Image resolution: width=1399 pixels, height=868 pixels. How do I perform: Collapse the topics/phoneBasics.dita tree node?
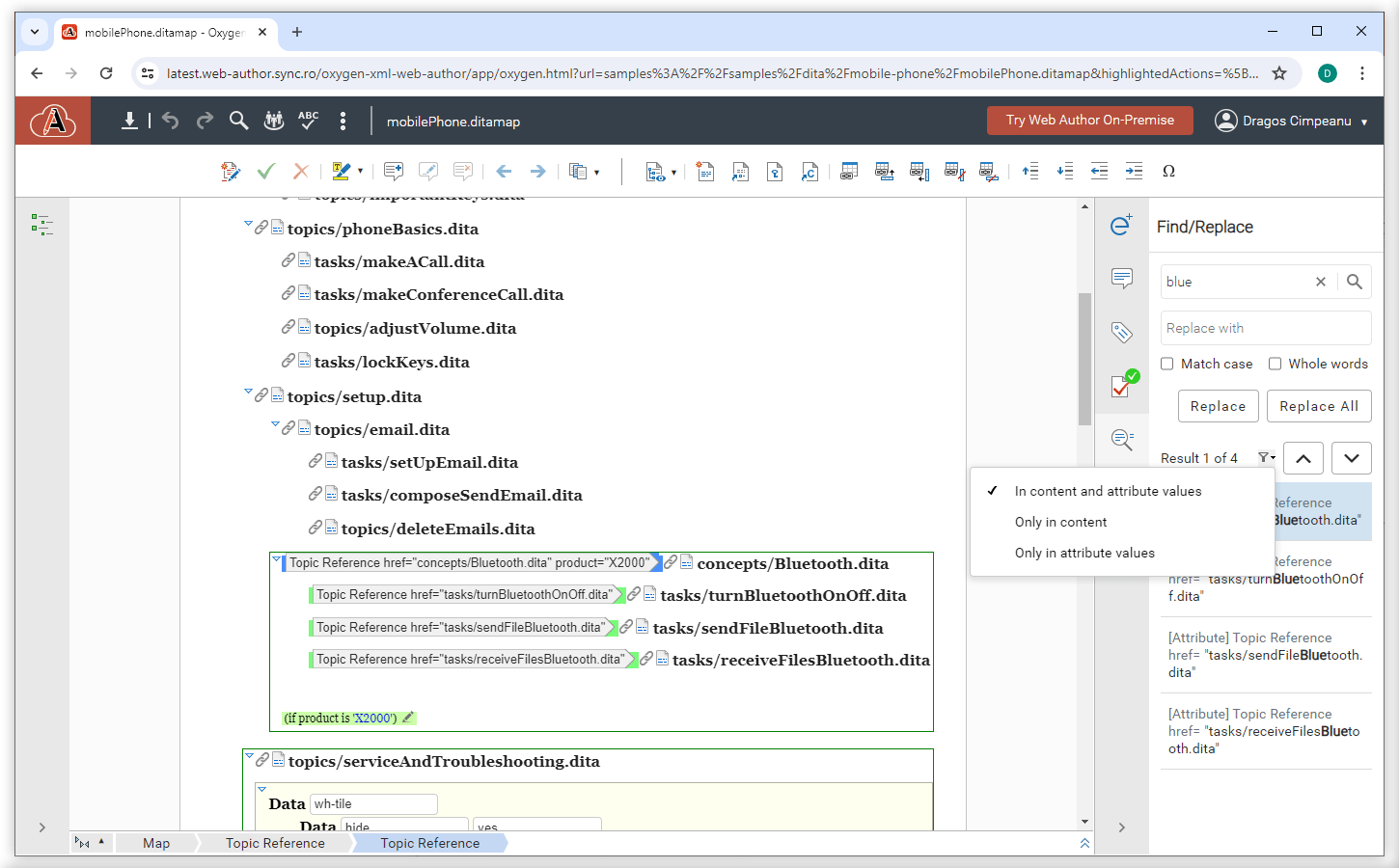tap(248, 226)
